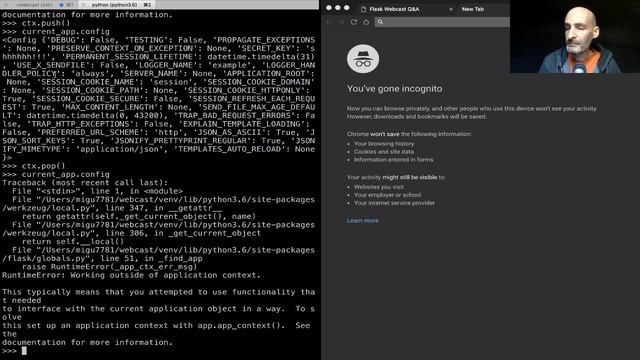Select the ~/webcast (zsh) terminal tab
This screenshot has height=360, width=640.
click(33, 4)
